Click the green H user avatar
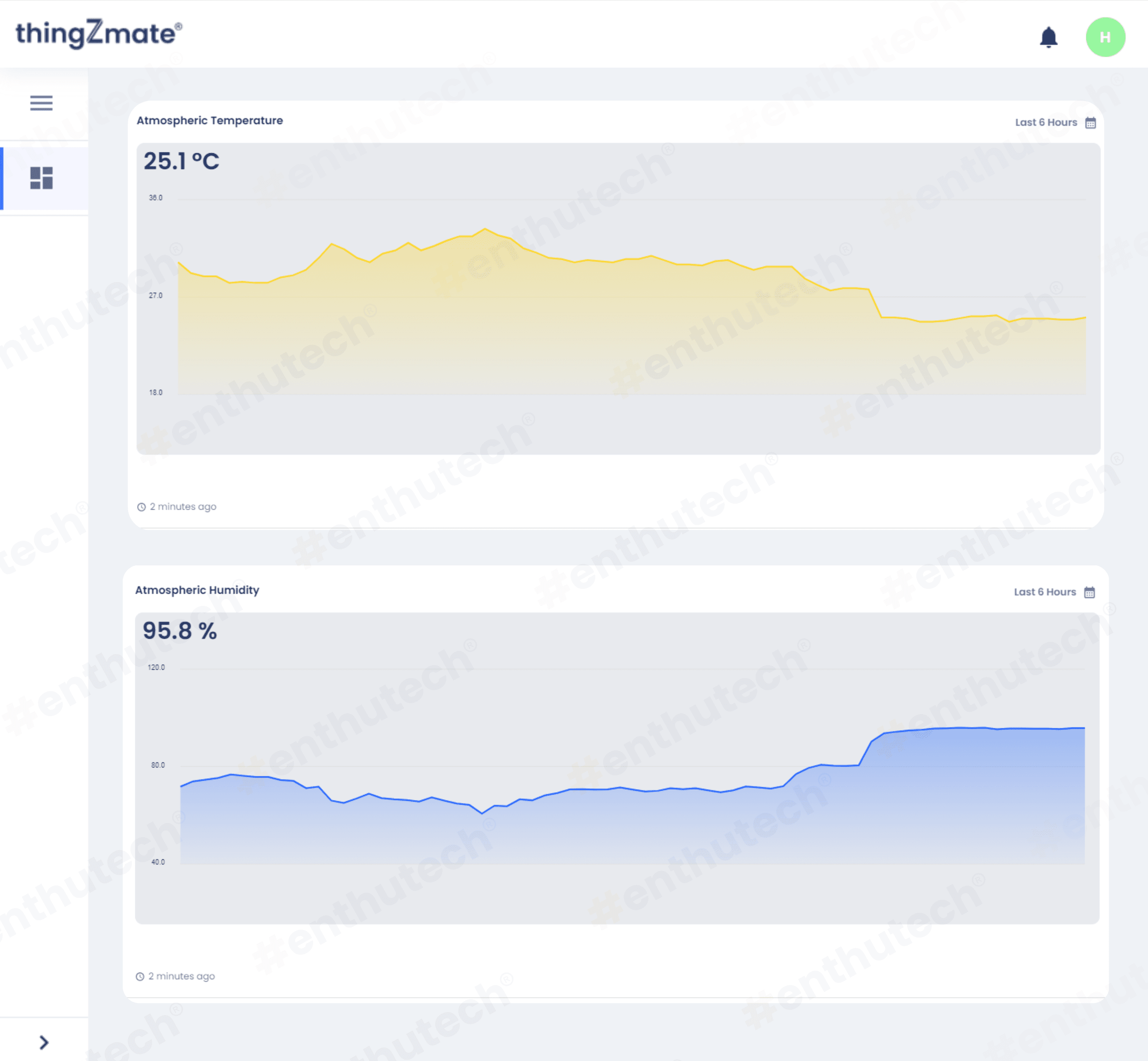The height and width of the screenshot is (1061, 1148). click(1105, 37)
